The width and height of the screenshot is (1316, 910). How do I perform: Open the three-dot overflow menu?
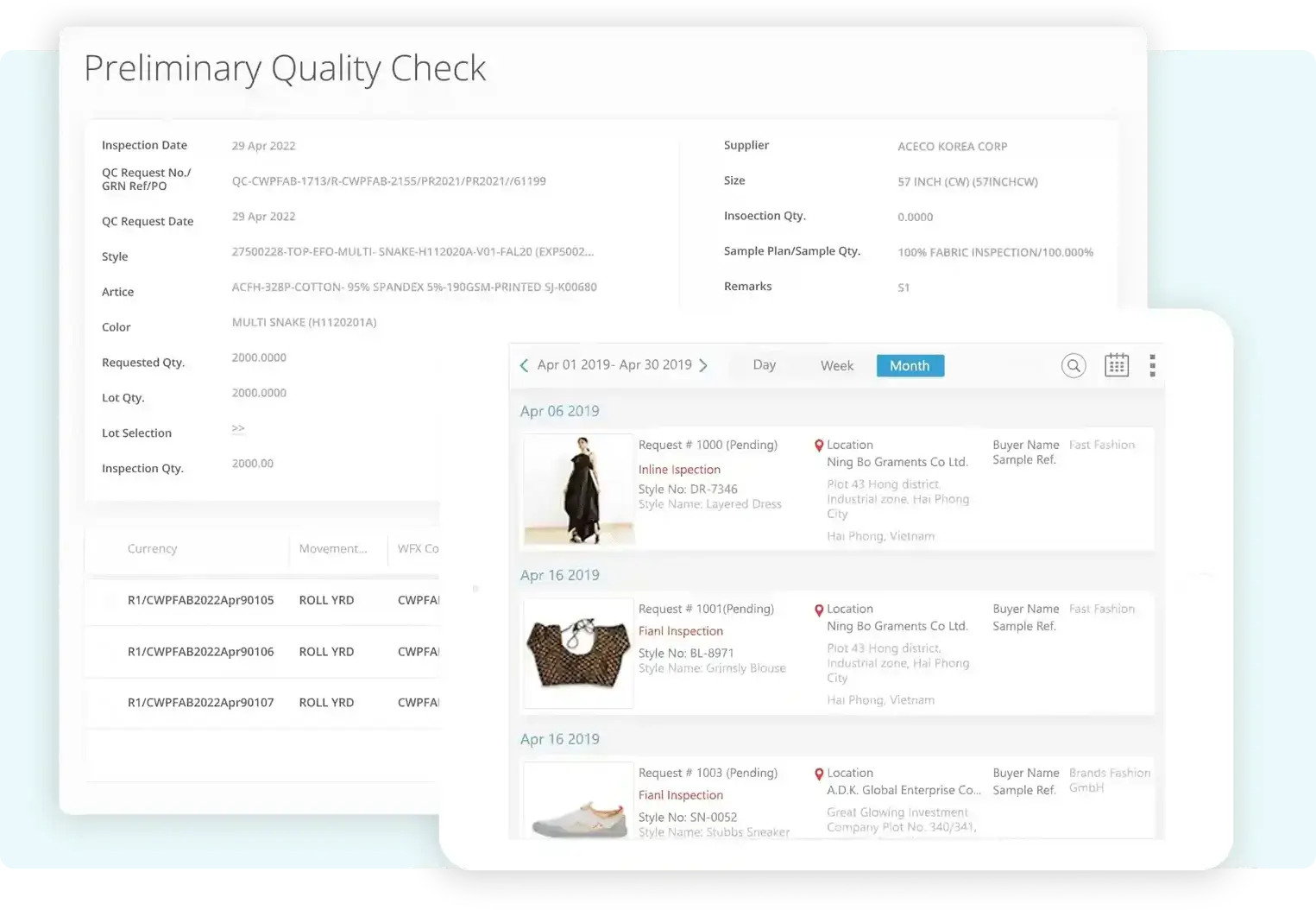coord(1152,365)
